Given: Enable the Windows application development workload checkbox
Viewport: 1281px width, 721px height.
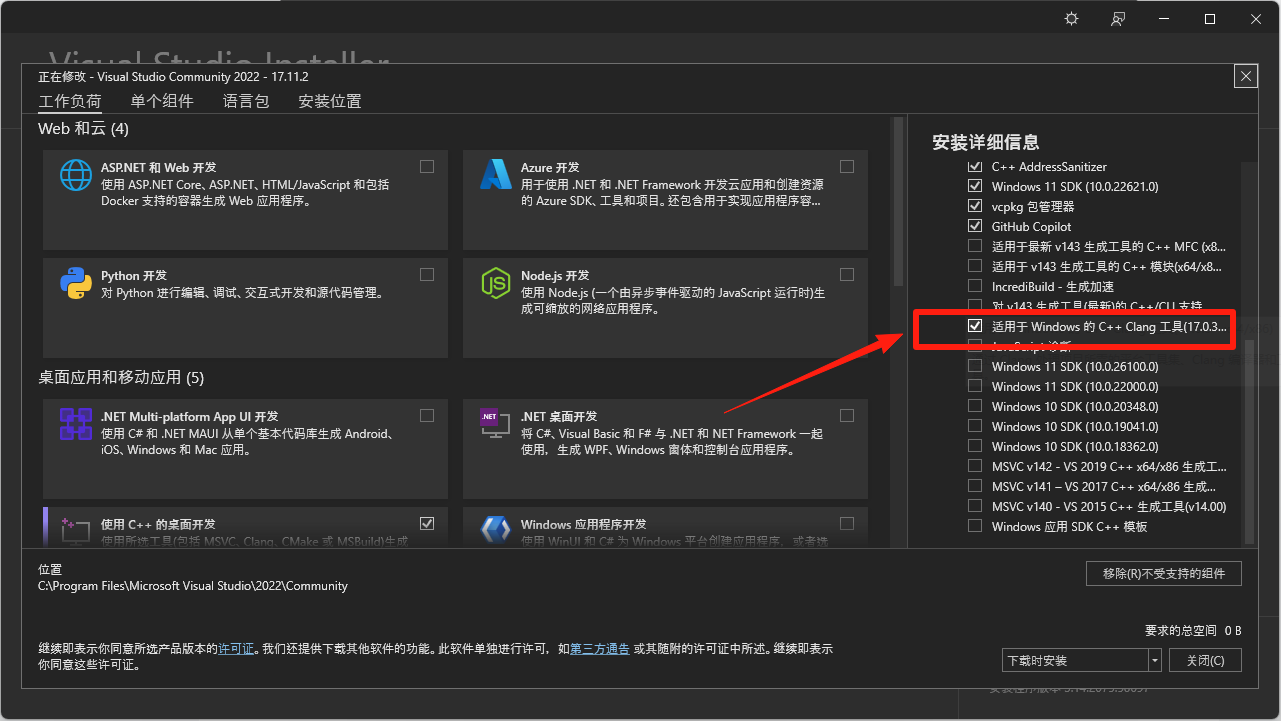Looking at the screenshot, I should coord(847,523).
